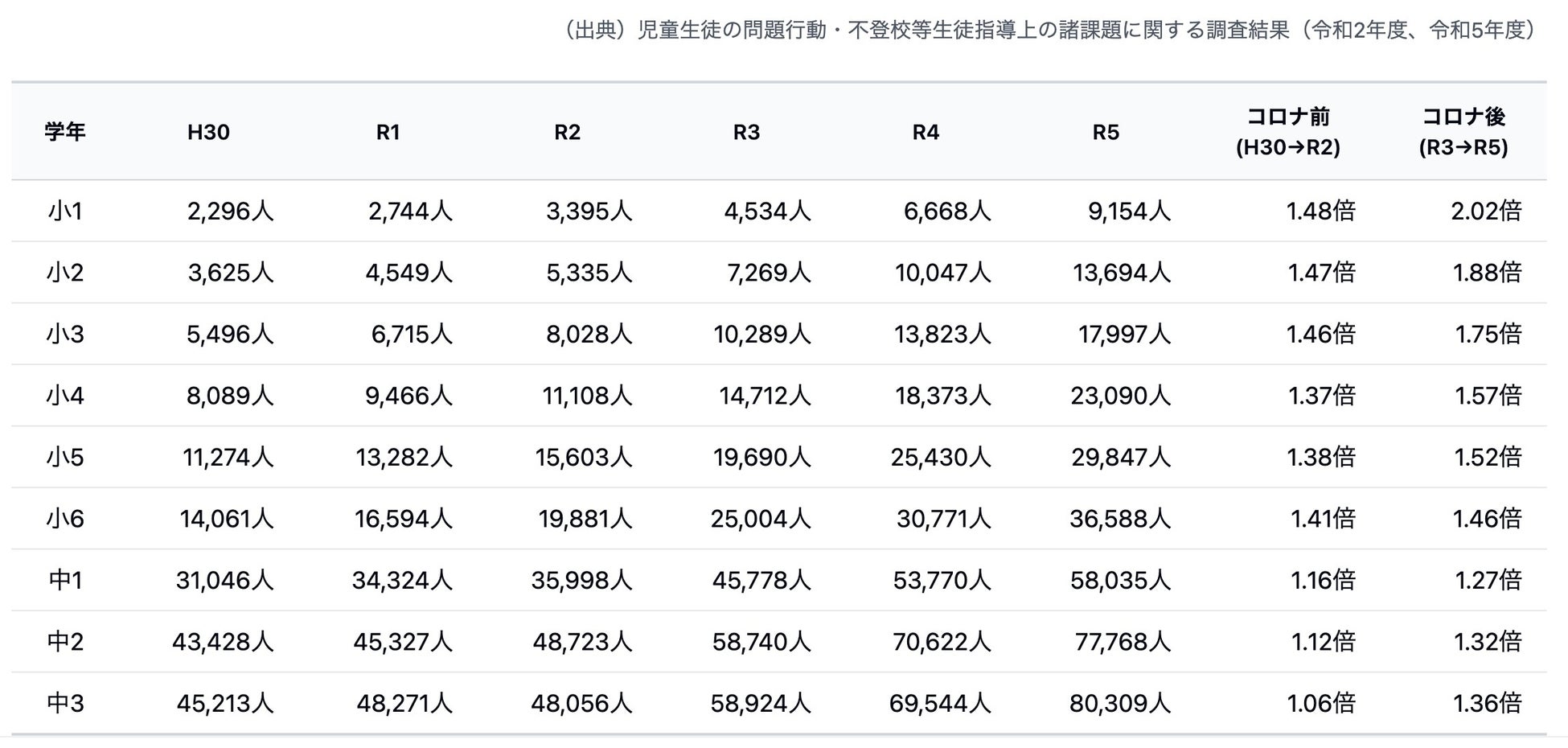Select the 13,282人 cell
The image size is (1568, 748).
pos(404,457)
